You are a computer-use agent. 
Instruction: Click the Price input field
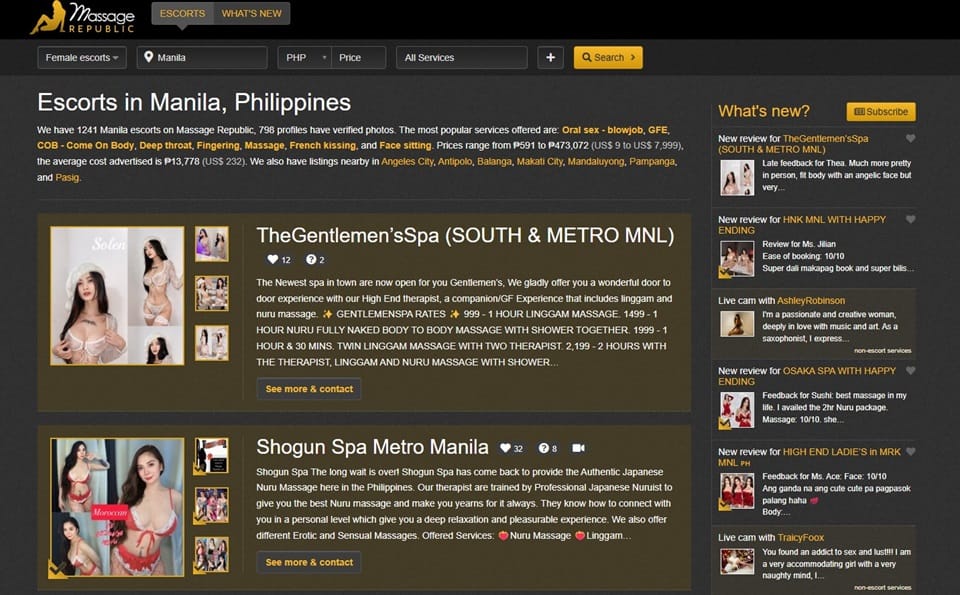358,58
